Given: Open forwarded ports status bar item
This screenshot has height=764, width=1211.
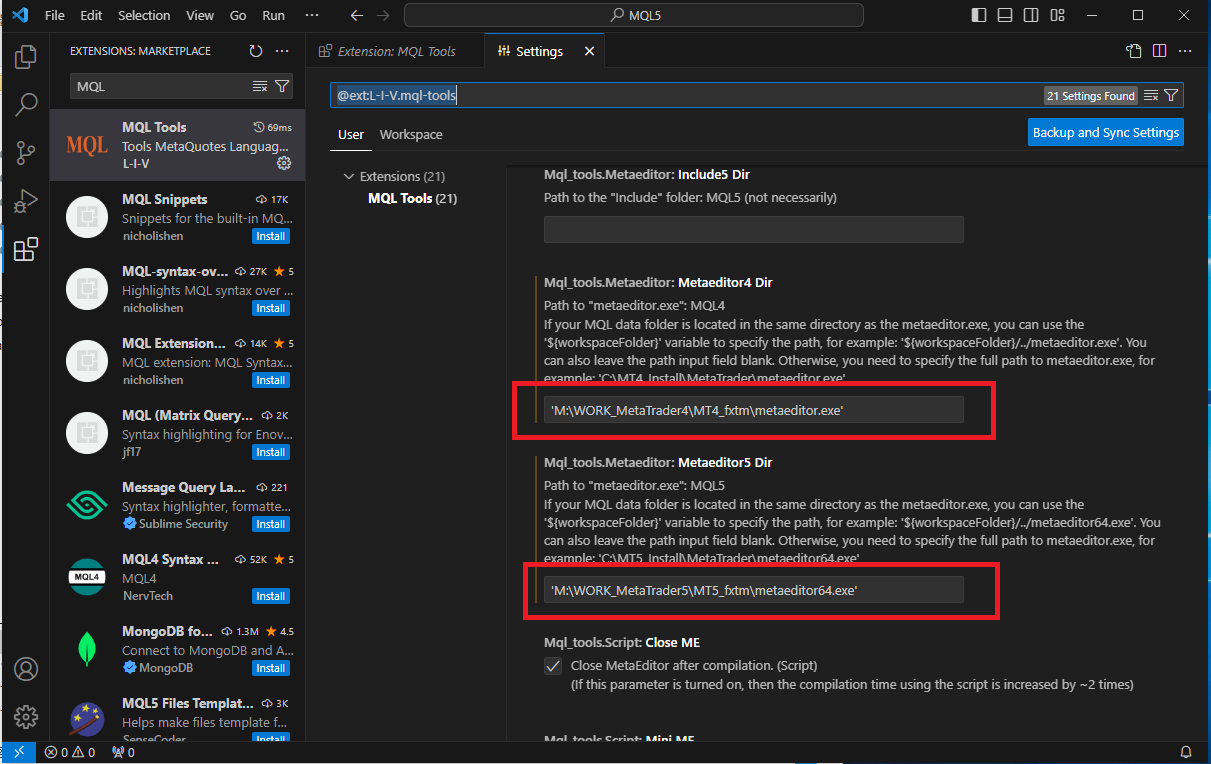Looking at the screenshot, I should pyautogui.click(x=124, y=752).
